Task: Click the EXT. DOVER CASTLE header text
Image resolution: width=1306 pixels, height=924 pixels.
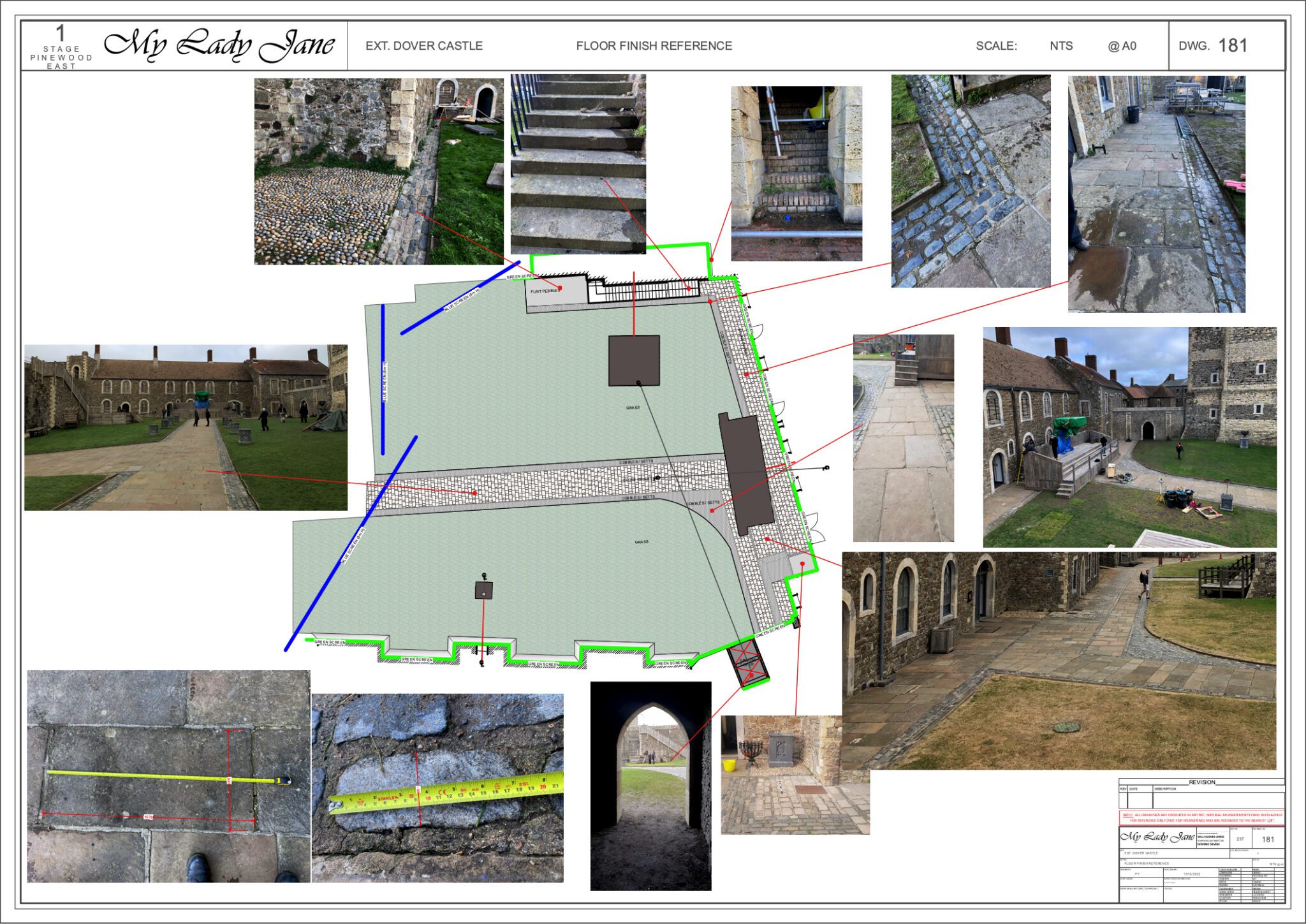Action: point(423,46)
